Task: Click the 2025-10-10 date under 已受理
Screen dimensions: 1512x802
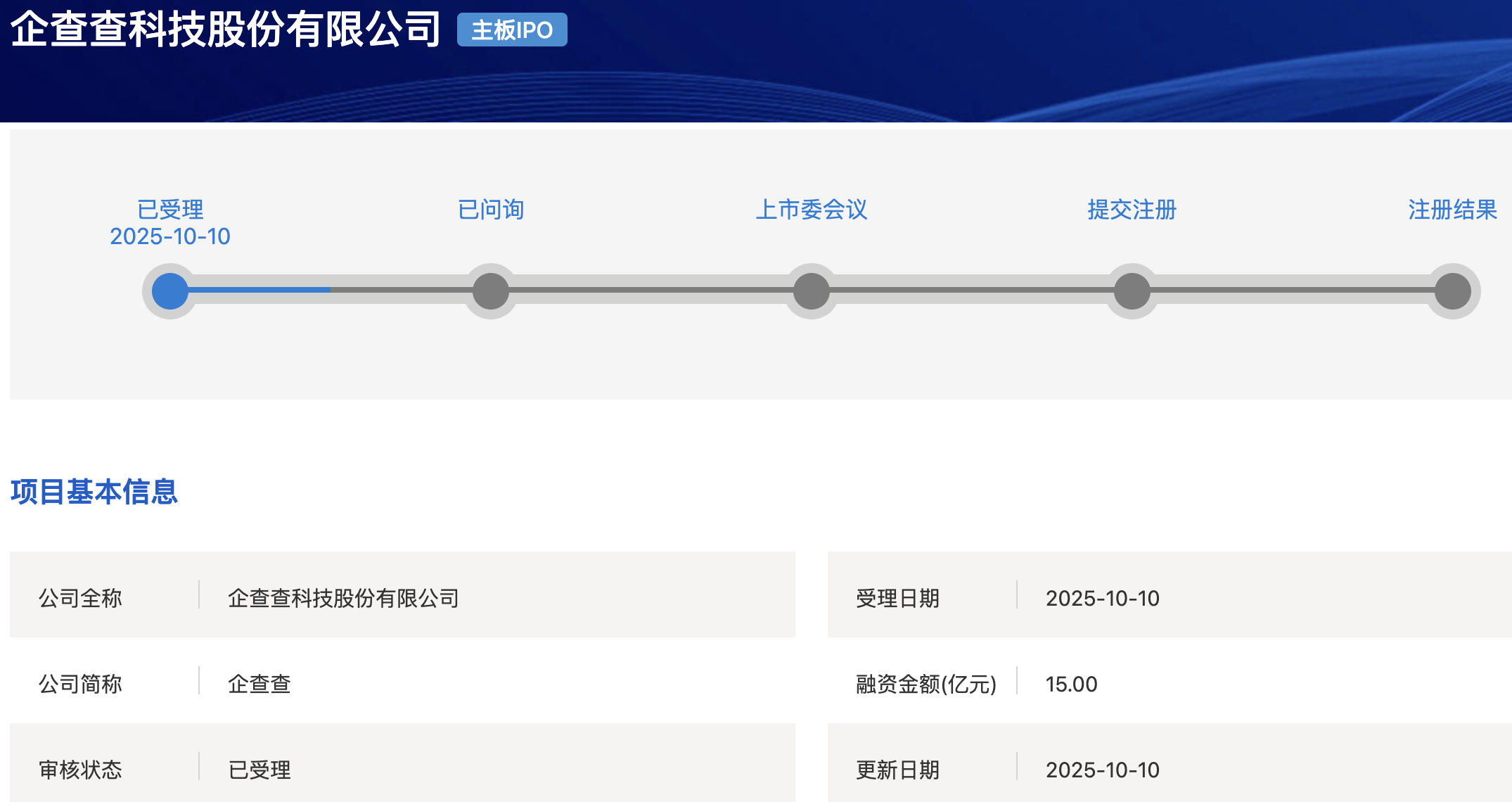Action: (170, 236)
